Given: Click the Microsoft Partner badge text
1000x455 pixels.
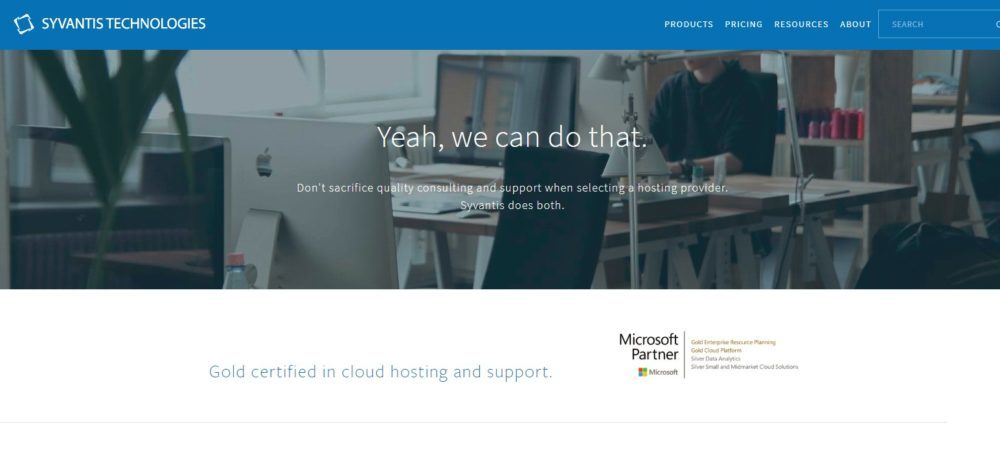Looking at the screenshot, I should click(648, 347).
